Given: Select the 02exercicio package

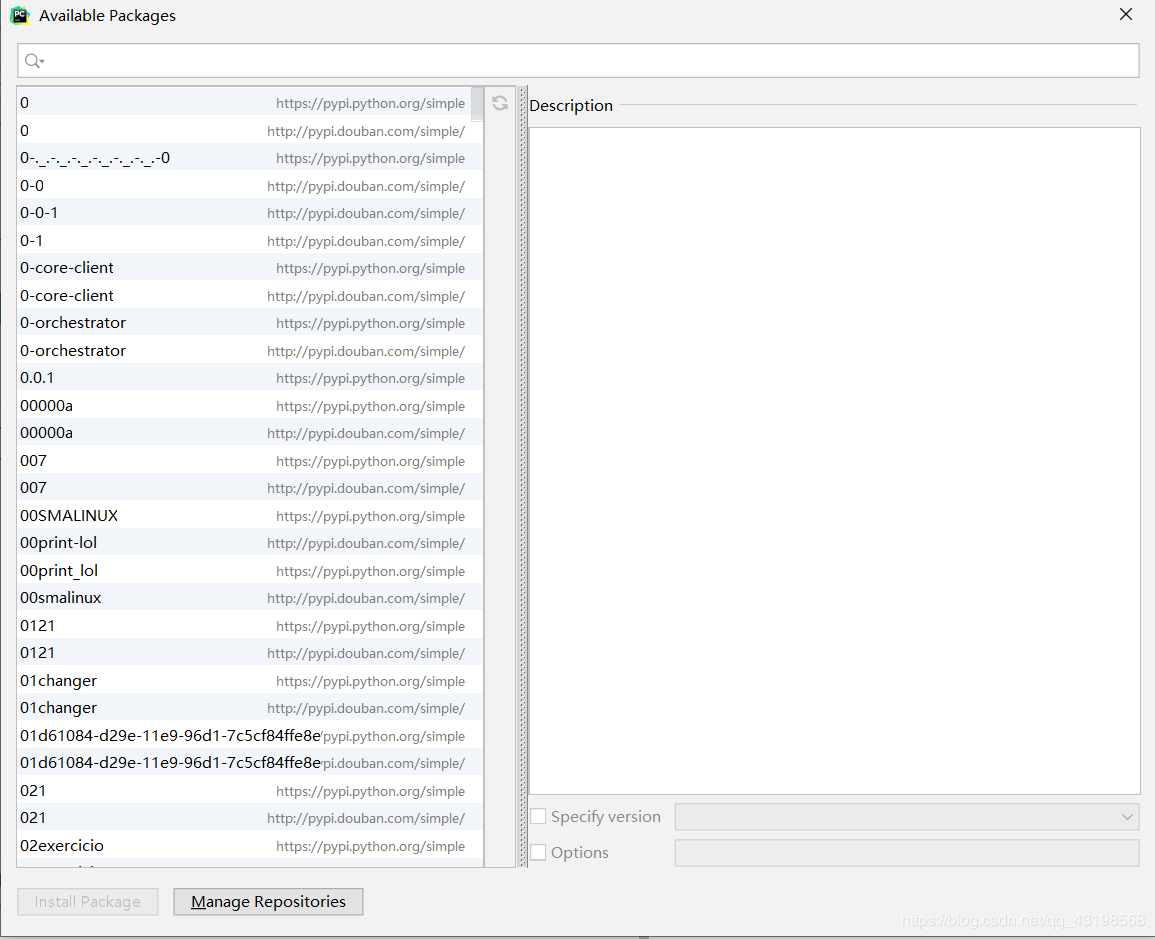Looking at the screenshot, I should (250, 845).
